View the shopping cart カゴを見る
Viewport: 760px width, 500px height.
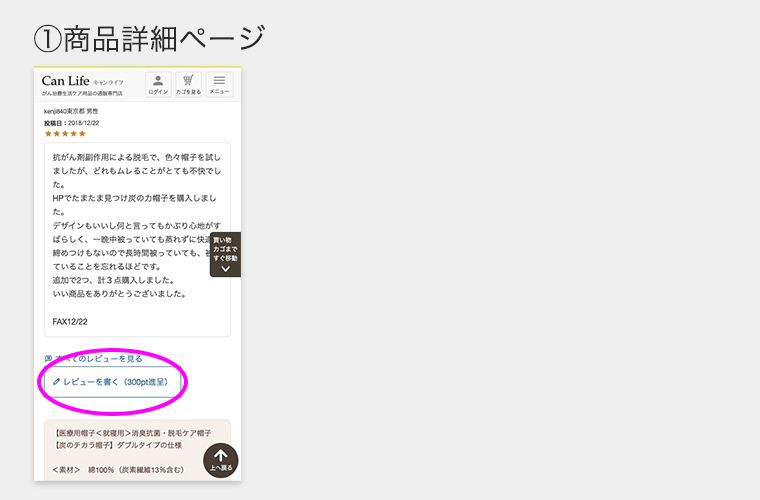click(x=188, y=84)
